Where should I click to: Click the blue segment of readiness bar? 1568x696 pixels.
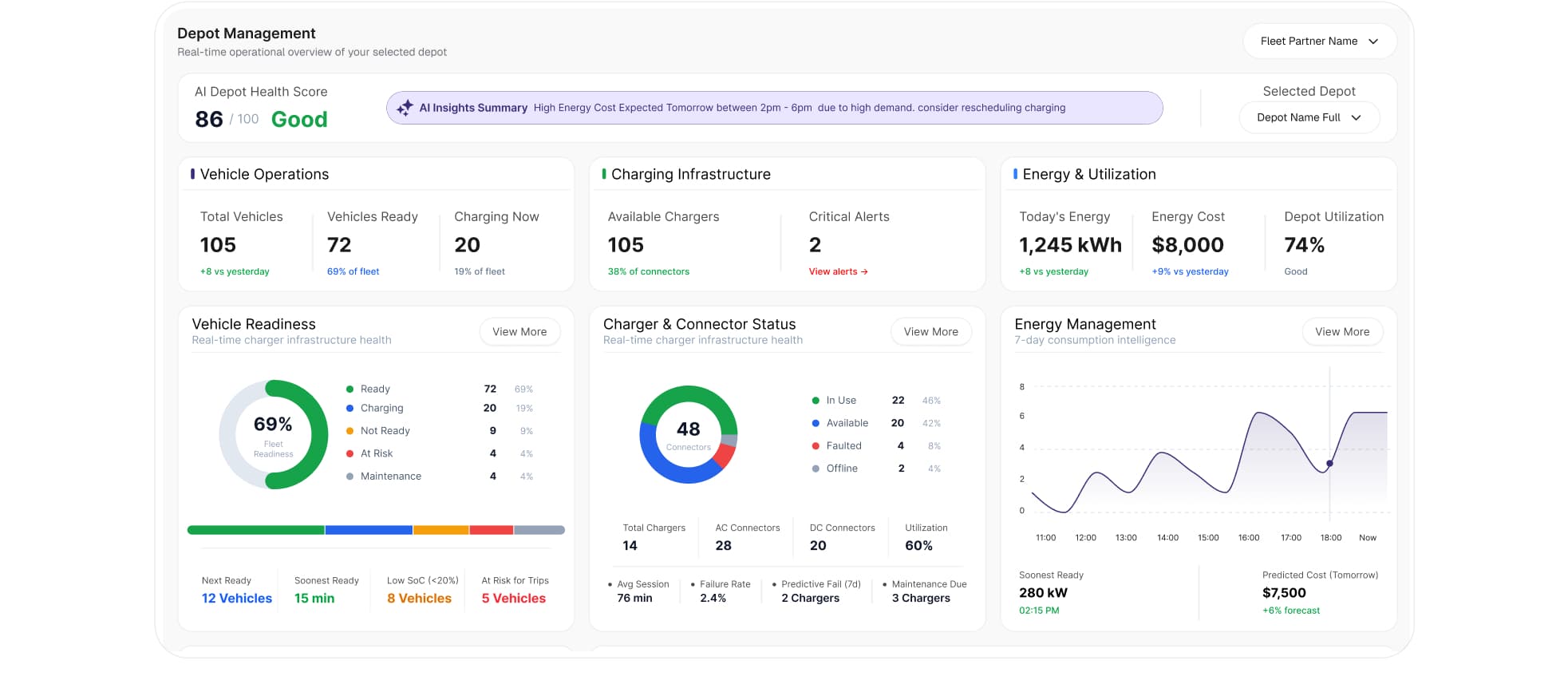pos(369,530)
